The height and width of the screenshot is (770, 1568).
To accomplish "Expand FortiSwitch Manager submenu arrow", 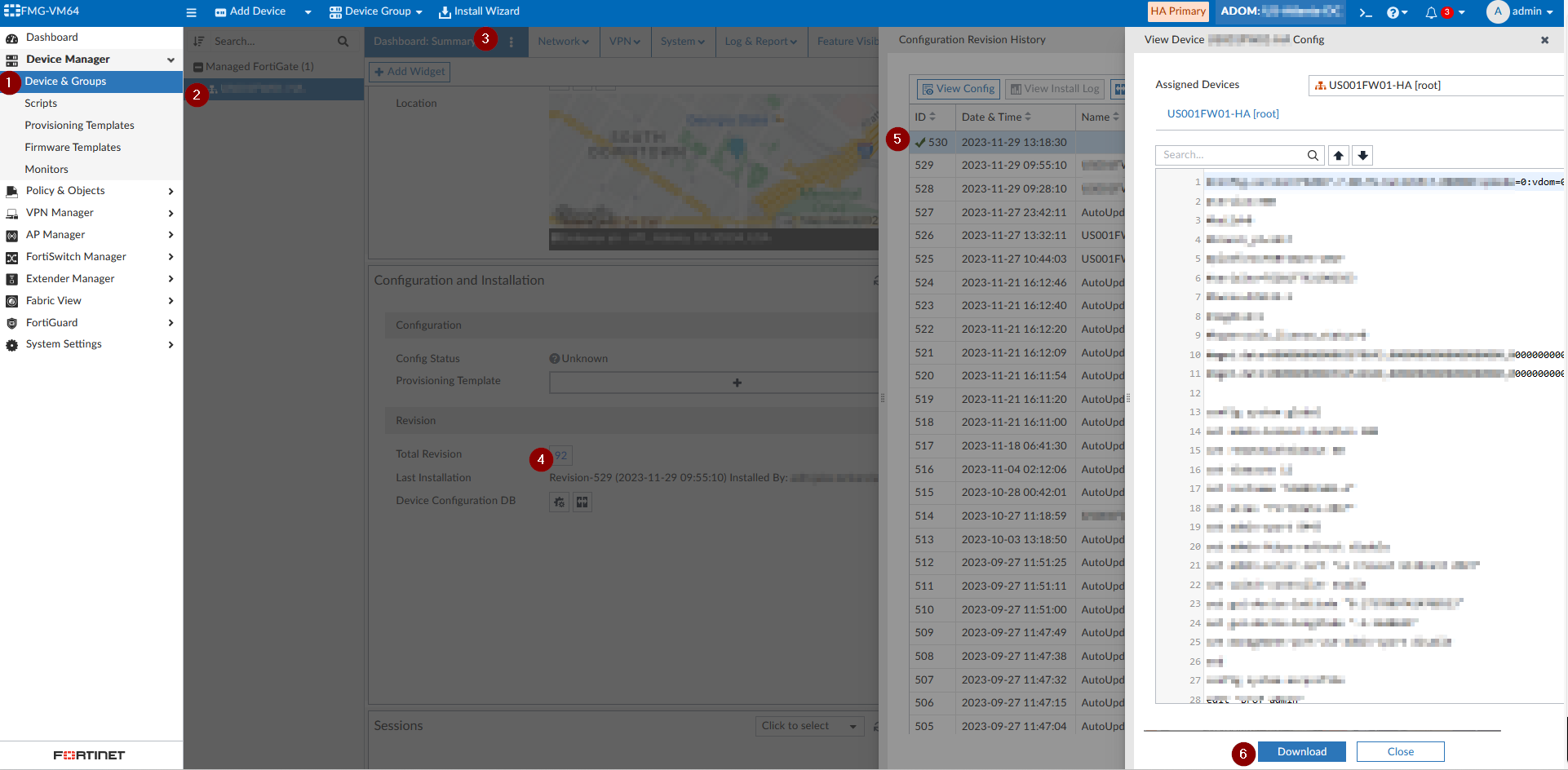I will click(x=171, y=257).
